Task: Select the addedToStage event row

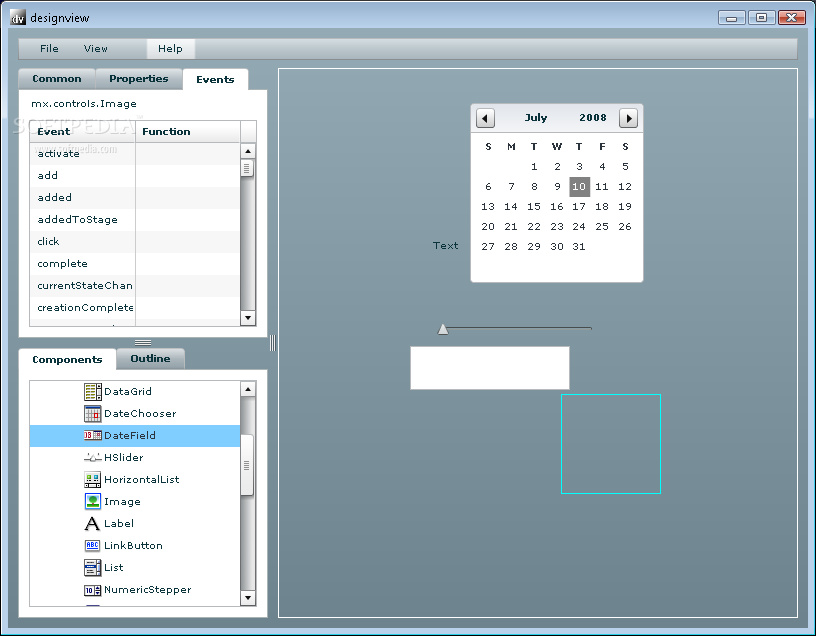Action: (x=135, y=220)
